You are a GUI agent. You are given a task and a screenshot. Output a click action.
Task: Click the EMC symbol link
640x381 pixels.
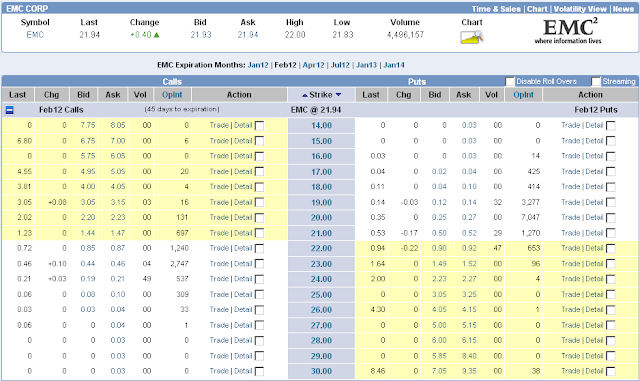click(35, 35)
